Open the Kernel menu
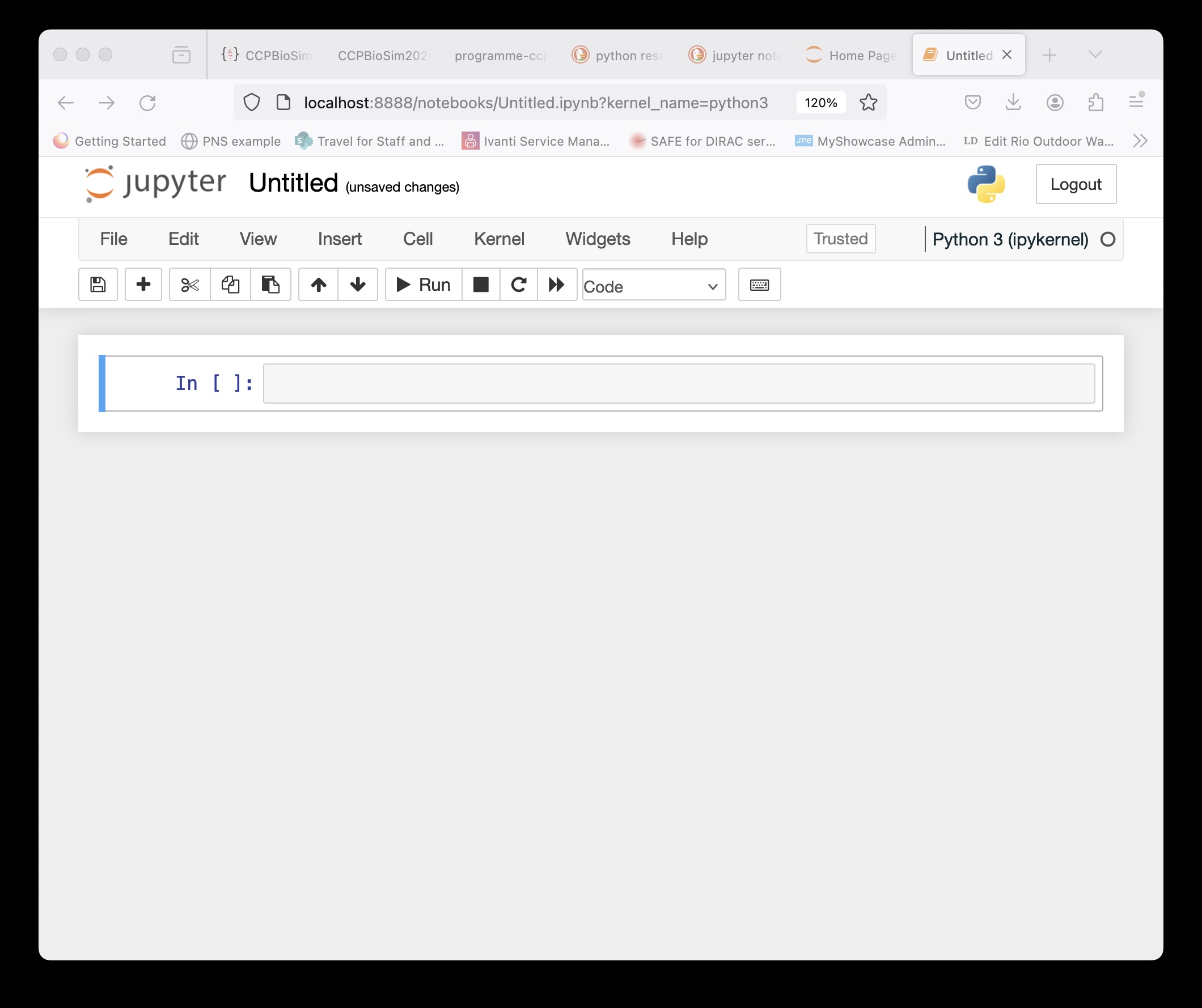Screen dimensions: 1202x1008 pyautogui.click(x=499, y=239)
